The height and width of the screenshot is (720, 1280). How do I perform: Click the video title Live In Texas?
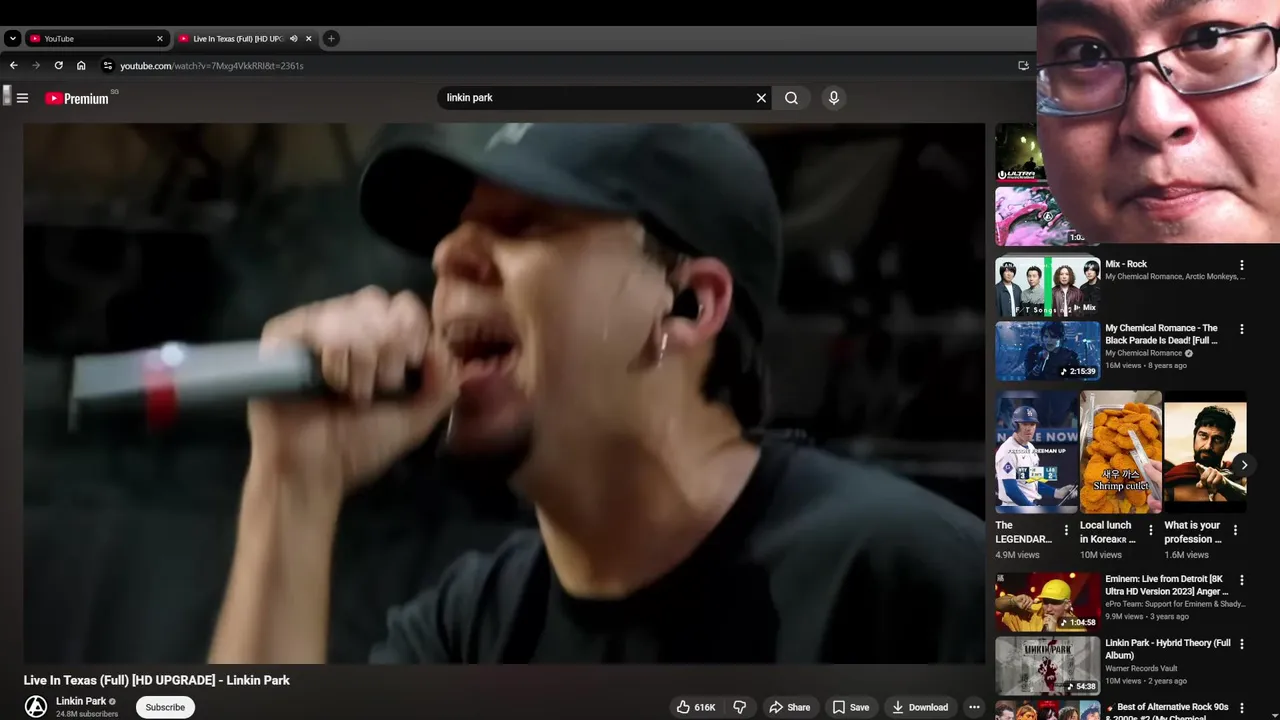tap(157, 680)
